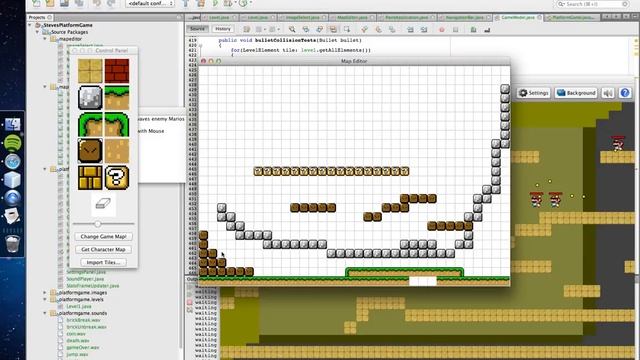Open the GameModel.java editor tab
The image size is (640, 360).
pos(518,18)
